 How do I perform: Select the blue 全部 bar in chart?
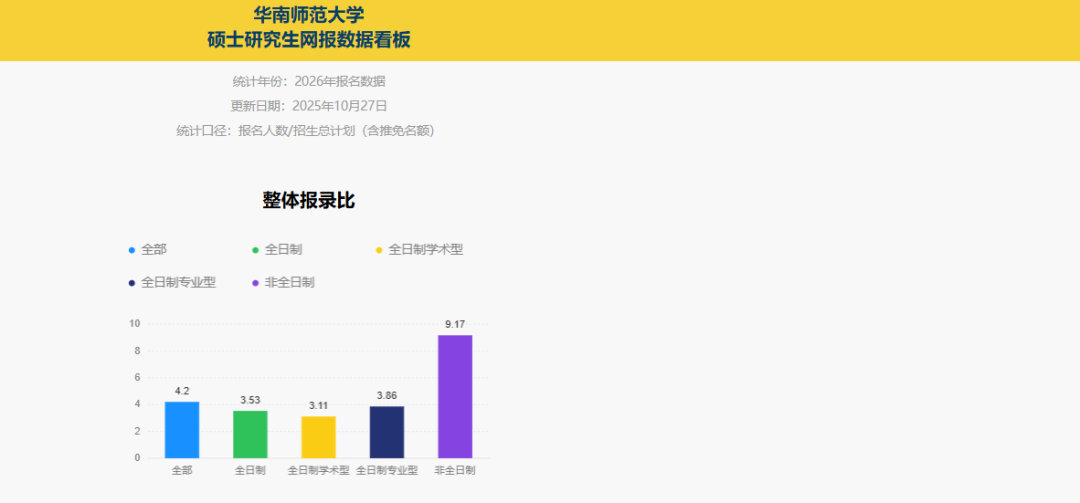[182, 430]
